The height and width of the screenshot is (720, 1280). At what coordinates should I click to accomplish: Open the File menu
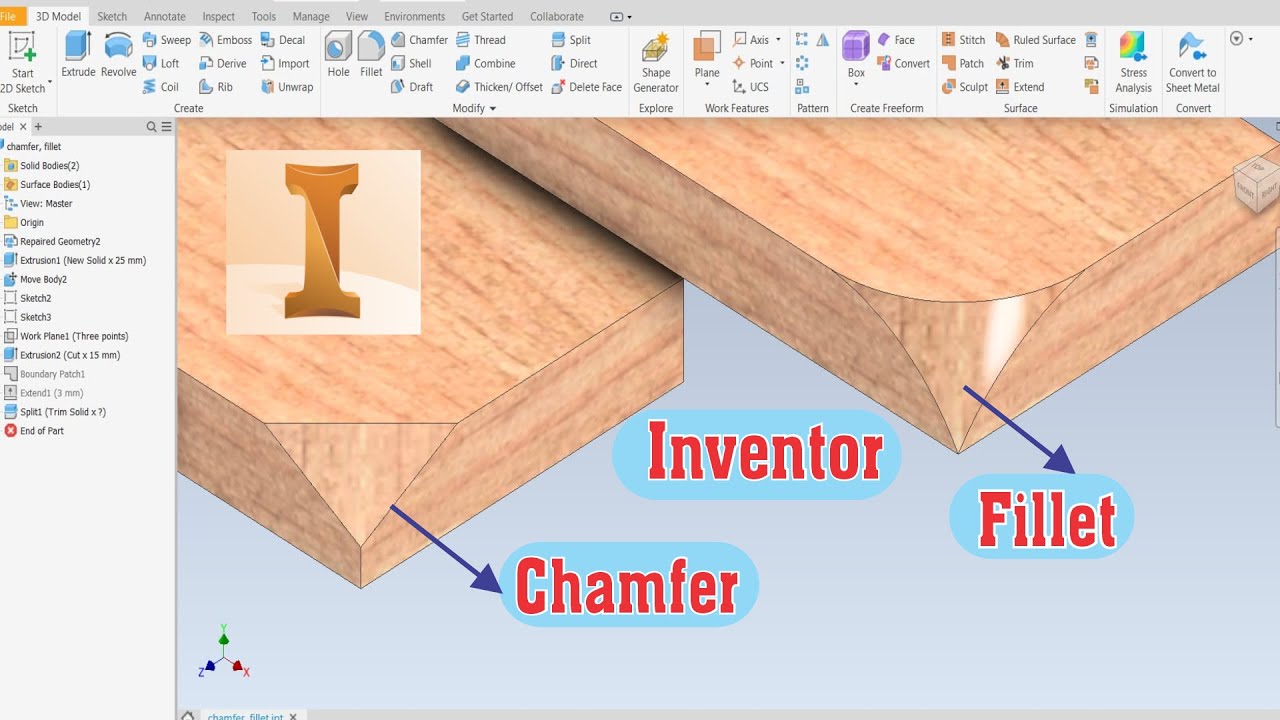pos(7,16)
